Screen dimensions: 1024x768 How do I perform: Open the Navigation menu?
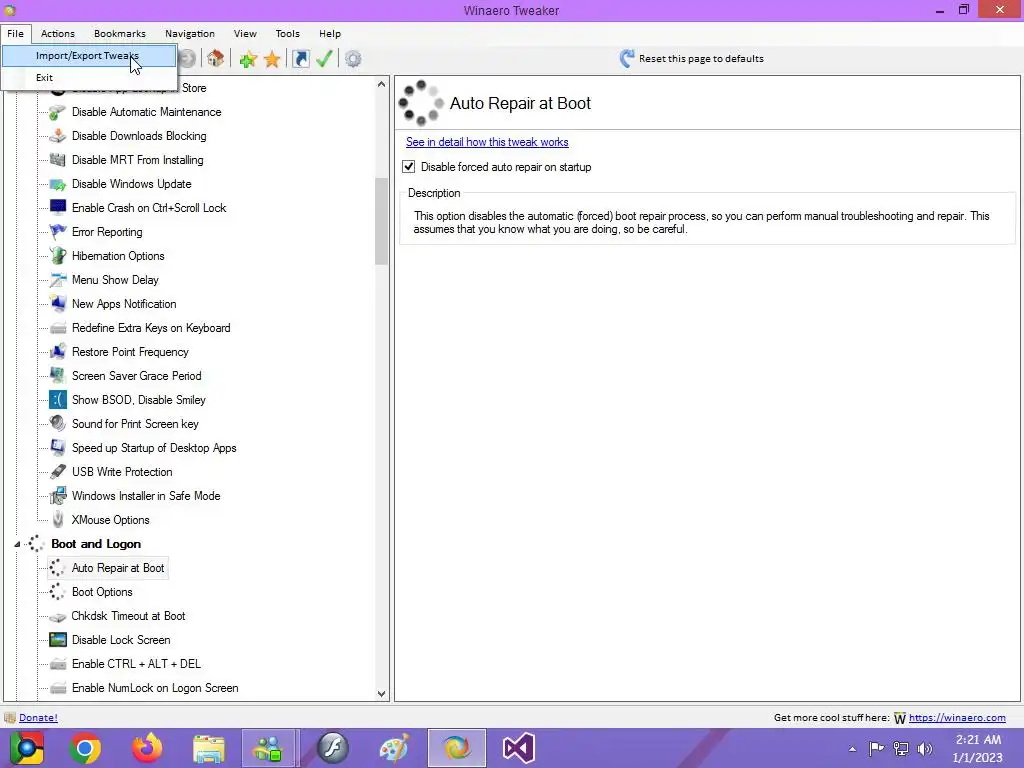[189, 33]
